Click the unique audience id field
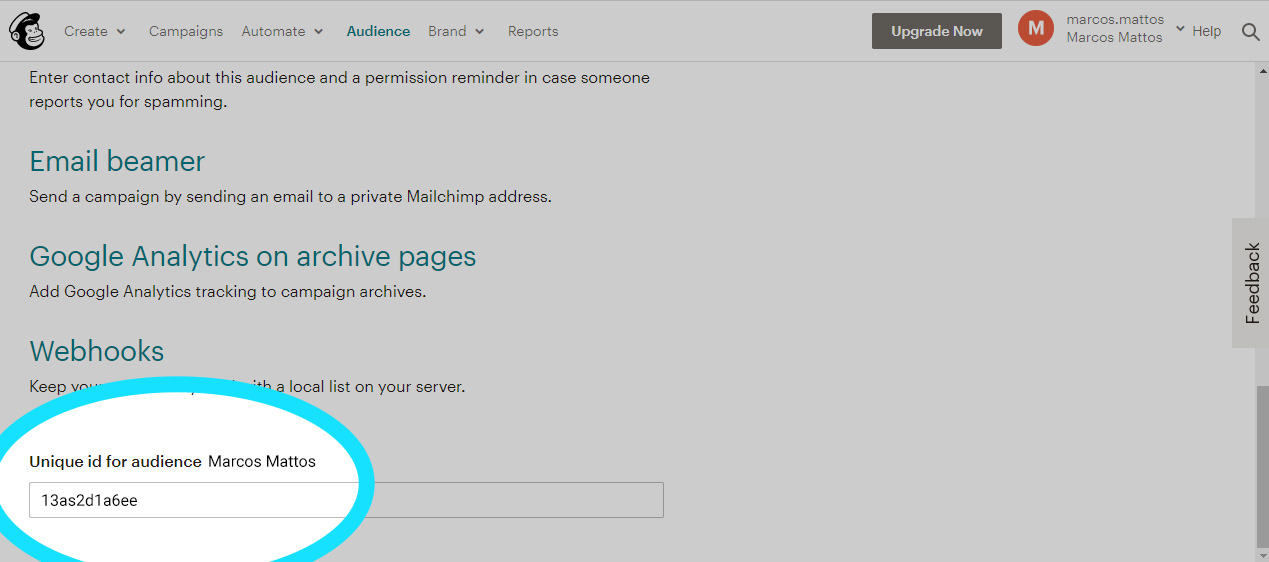 click(x=346, y=500)
